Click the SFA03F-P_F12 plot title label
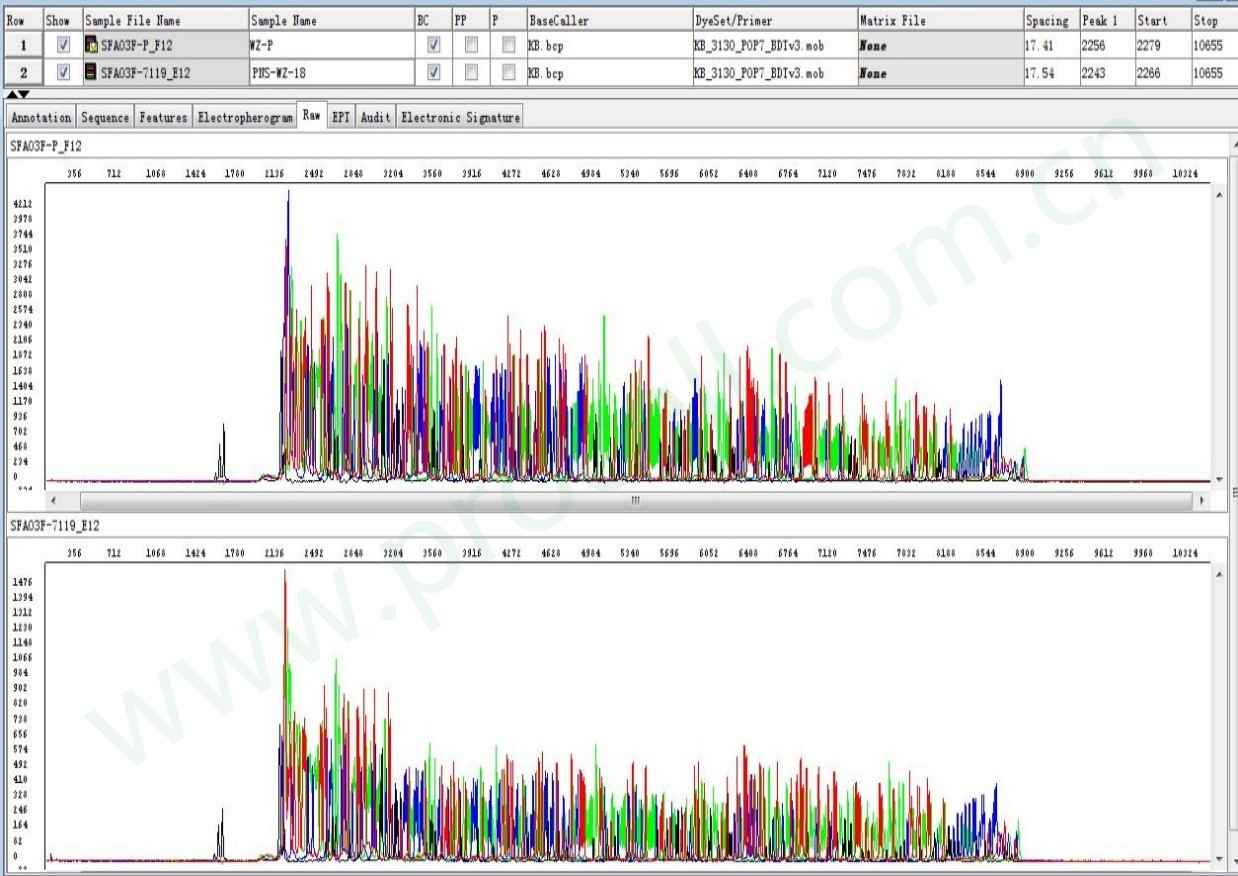The image size is (1238, 876). (x=46, y=146)
